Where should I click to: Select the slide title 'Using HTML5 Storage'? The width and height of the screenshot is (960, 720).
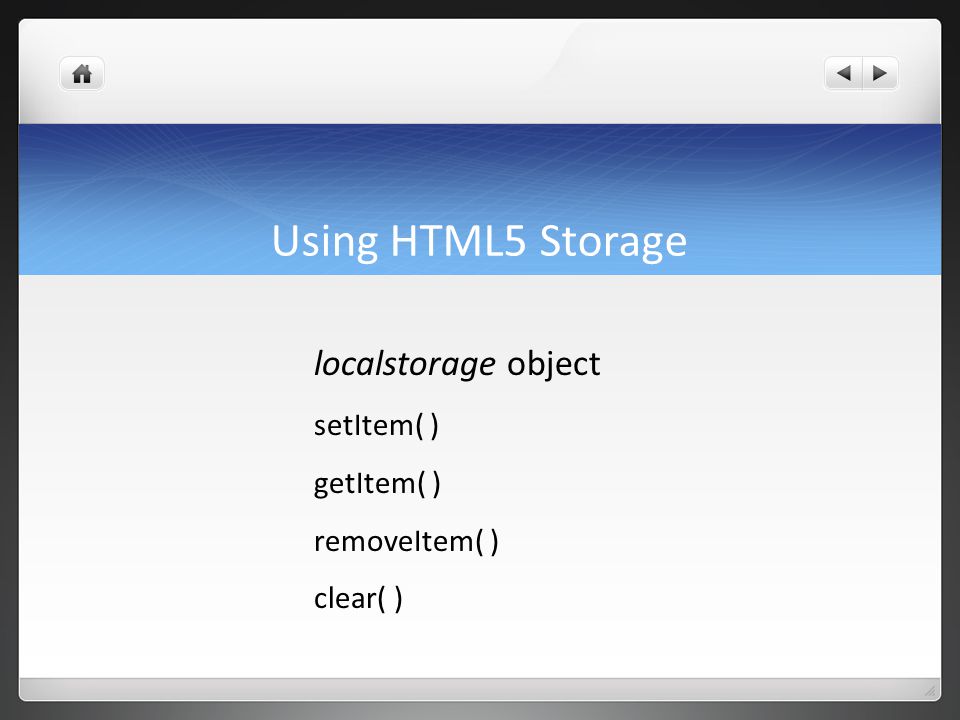click(479, 241)
